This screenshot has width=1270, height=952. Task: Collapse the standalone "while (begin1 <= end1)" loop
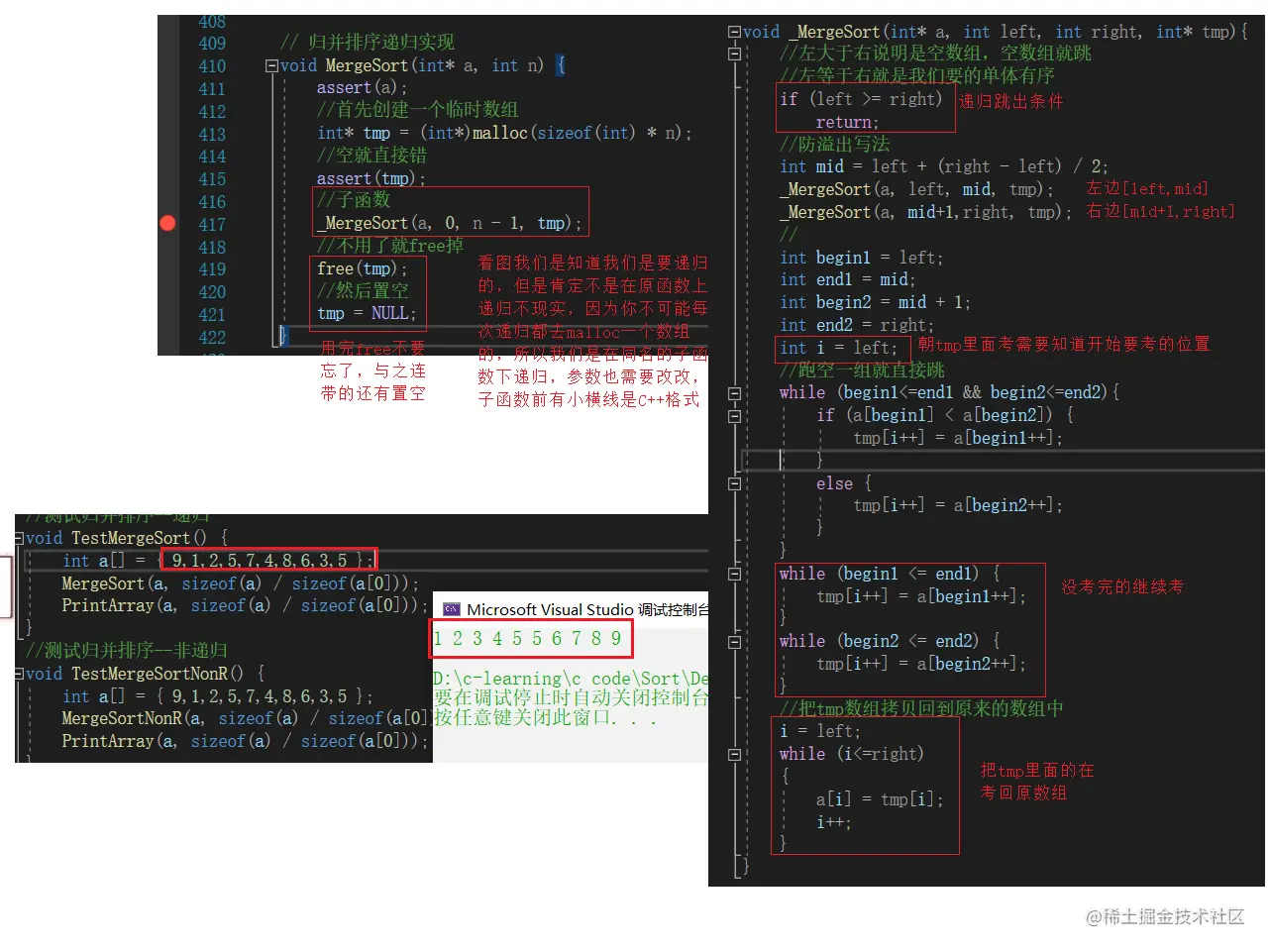click(x=734, y=574)
